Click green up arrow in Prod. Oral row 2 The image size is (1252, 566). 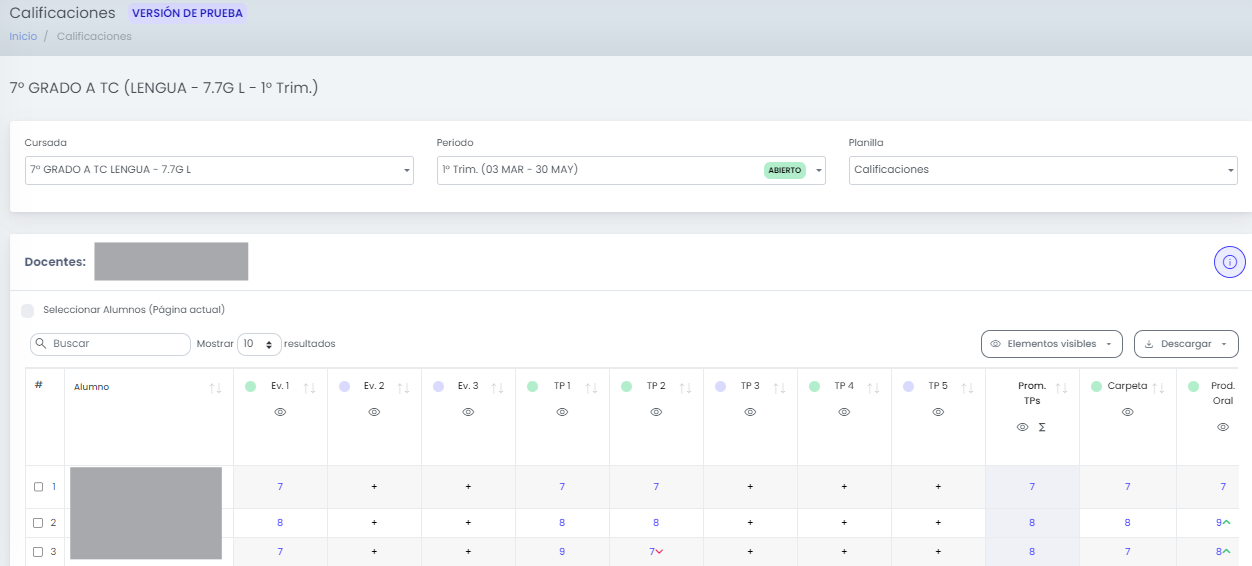tap(1227, 522)
